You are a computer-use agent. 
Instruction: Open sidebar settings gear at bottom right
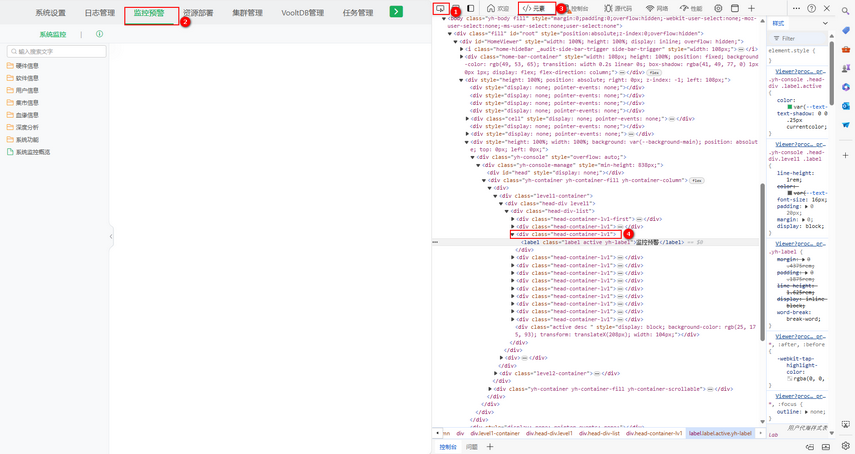coord(846,446)
